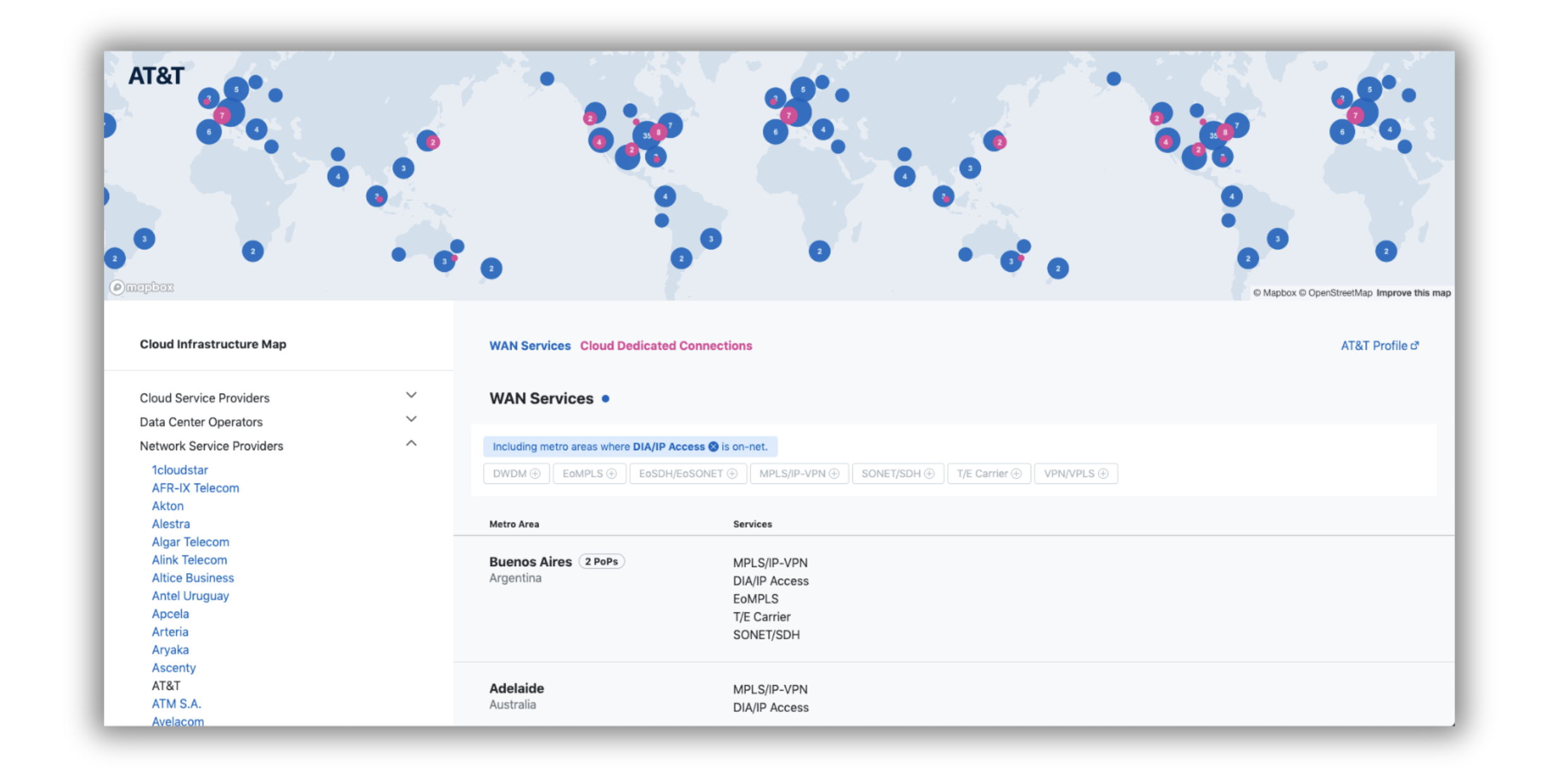Screen dimensions: 1557x784
Task: Expand Cloud Service Providers section
Action: pos(411,395)
